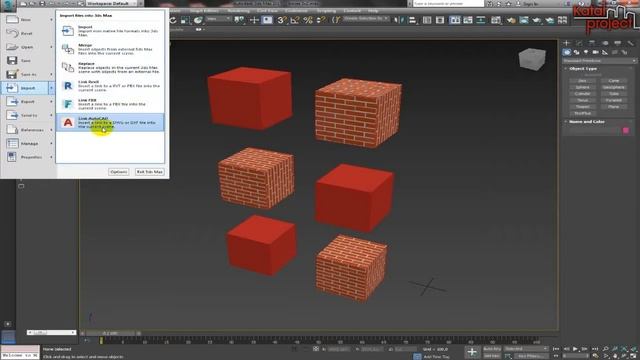This screenshot has width=640, height=360.
Task: Choose Link AutoCAD in the import list
Action: [x=110, y=122]
